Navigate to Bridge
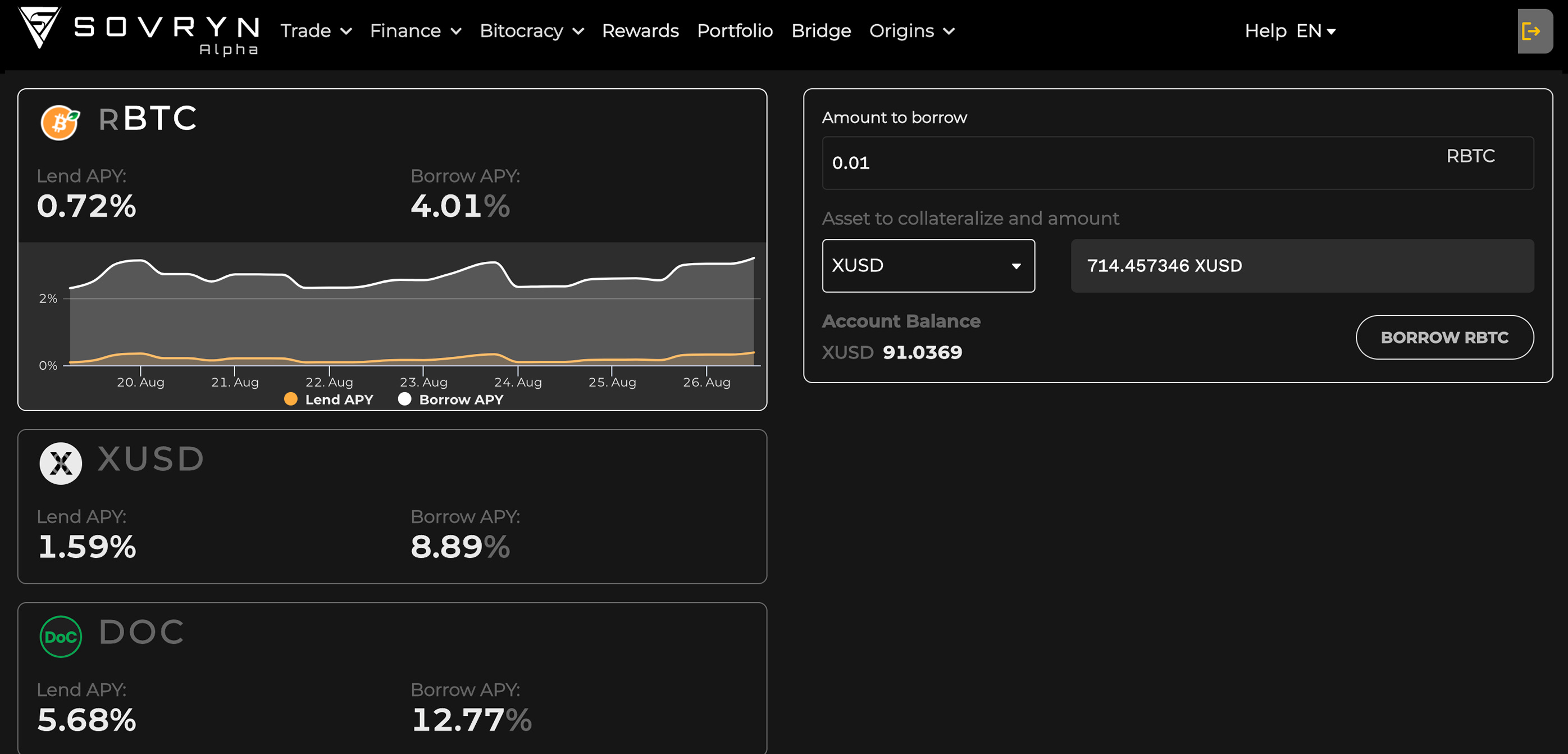1568x754 pixels. coord(821,30)
